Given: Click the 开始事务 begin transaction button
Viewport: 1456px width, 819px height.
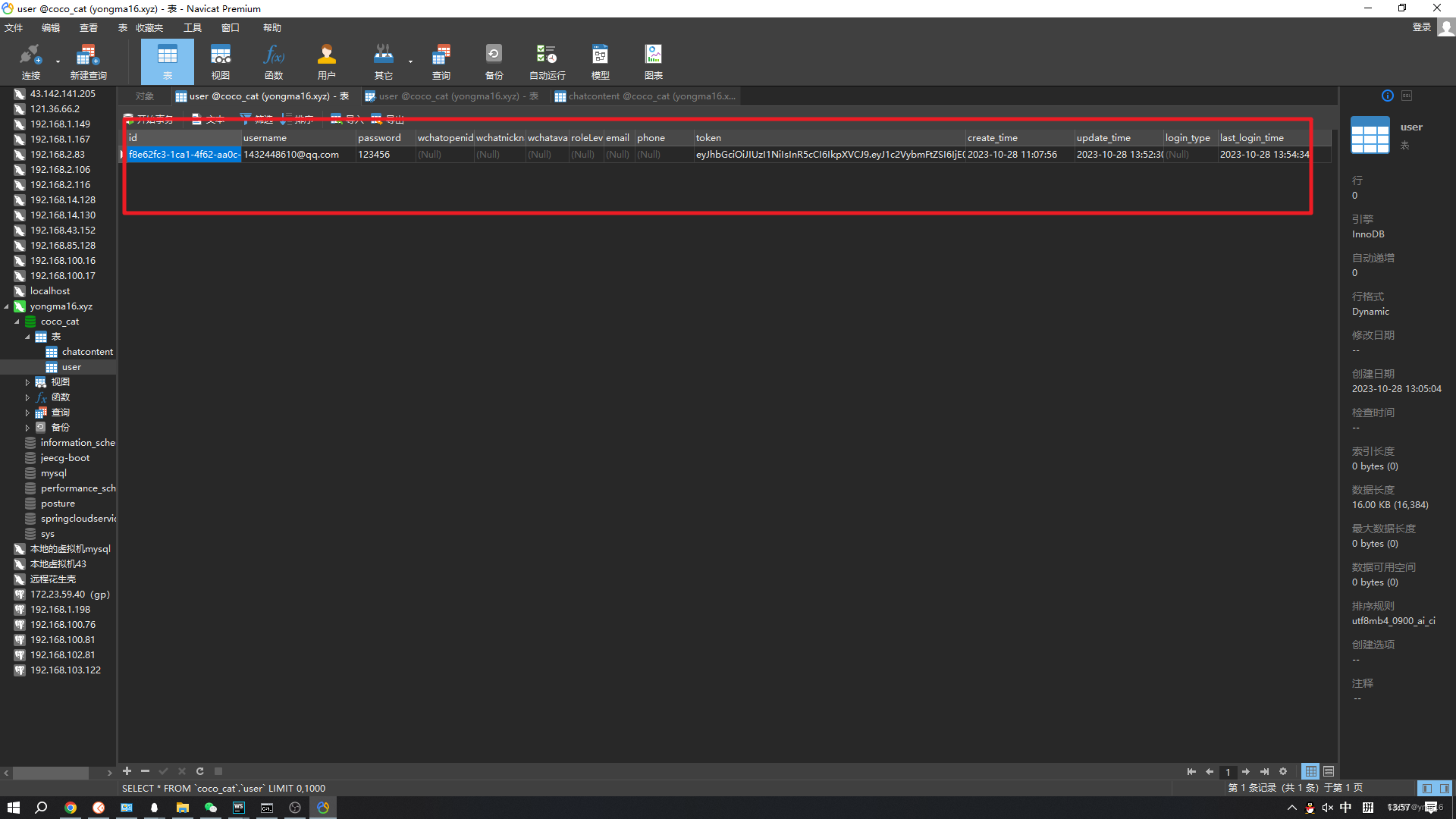Looking at the screenshot, I should click(149, 119).
